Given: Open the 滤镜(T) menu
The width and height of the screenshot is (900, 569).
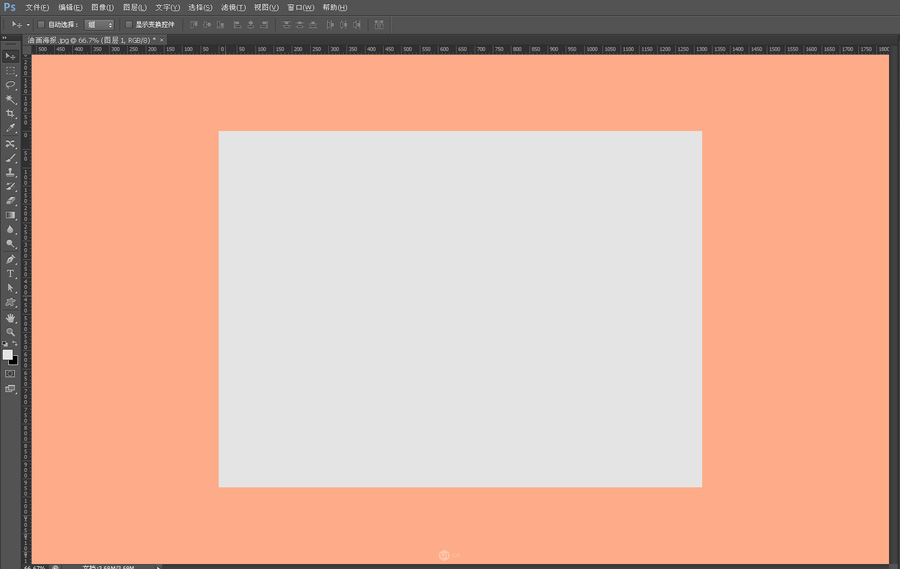Looking at the screenshot, I should point(233,7).
